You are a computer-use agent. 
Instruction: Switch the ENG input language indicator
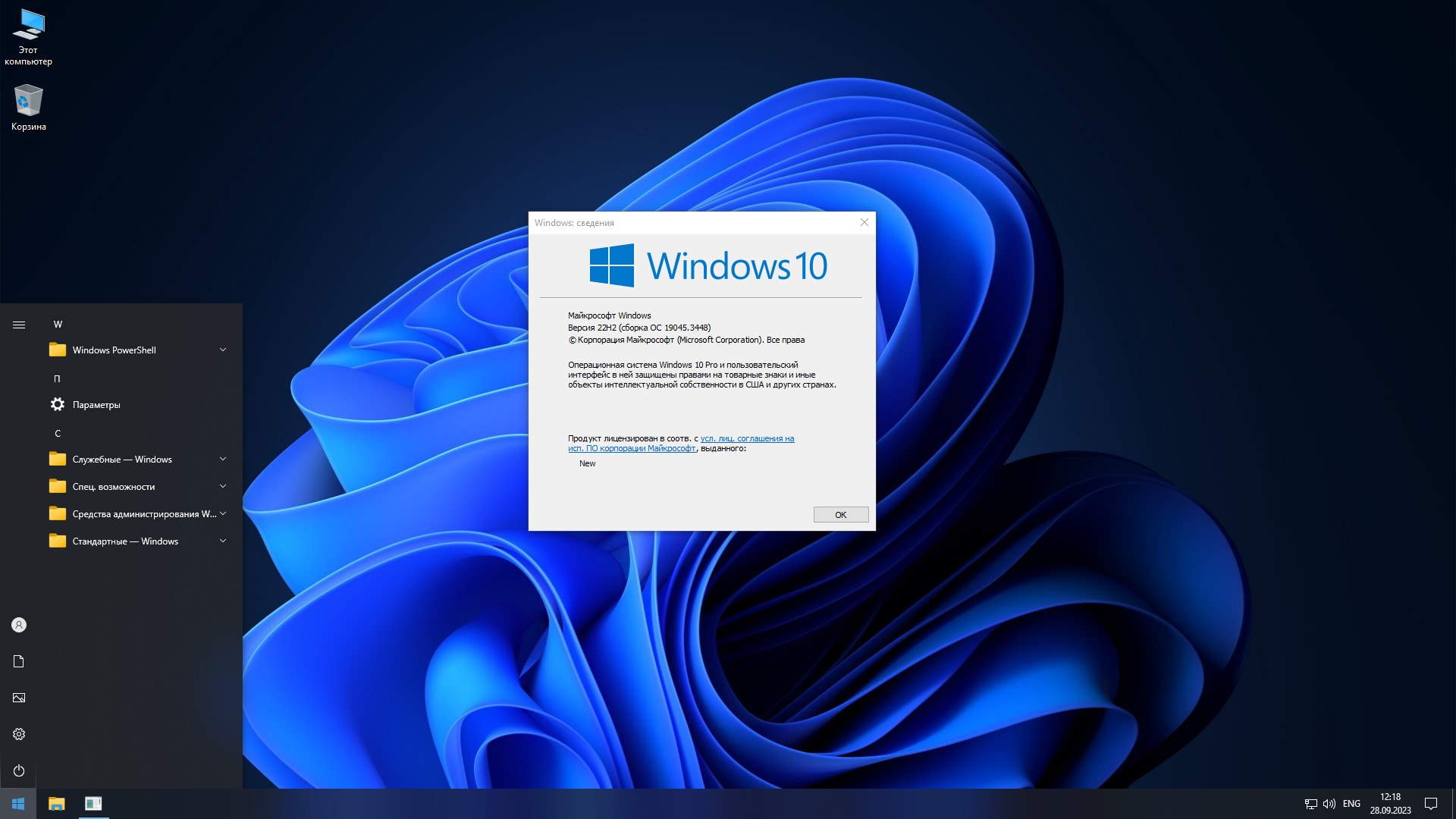[x=1351, y=804]
